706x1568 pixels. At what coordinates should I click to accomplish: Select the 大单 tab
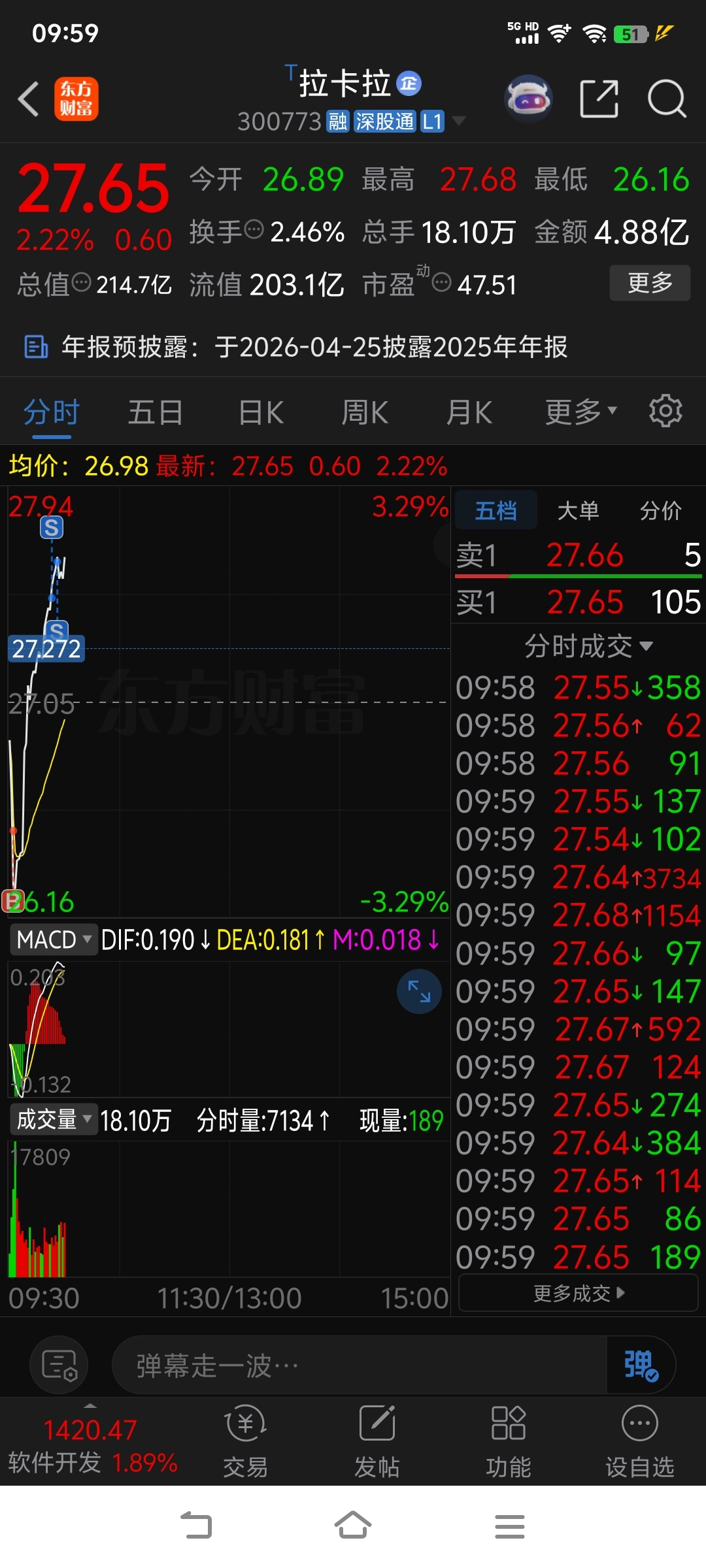[x=578, y=510]
